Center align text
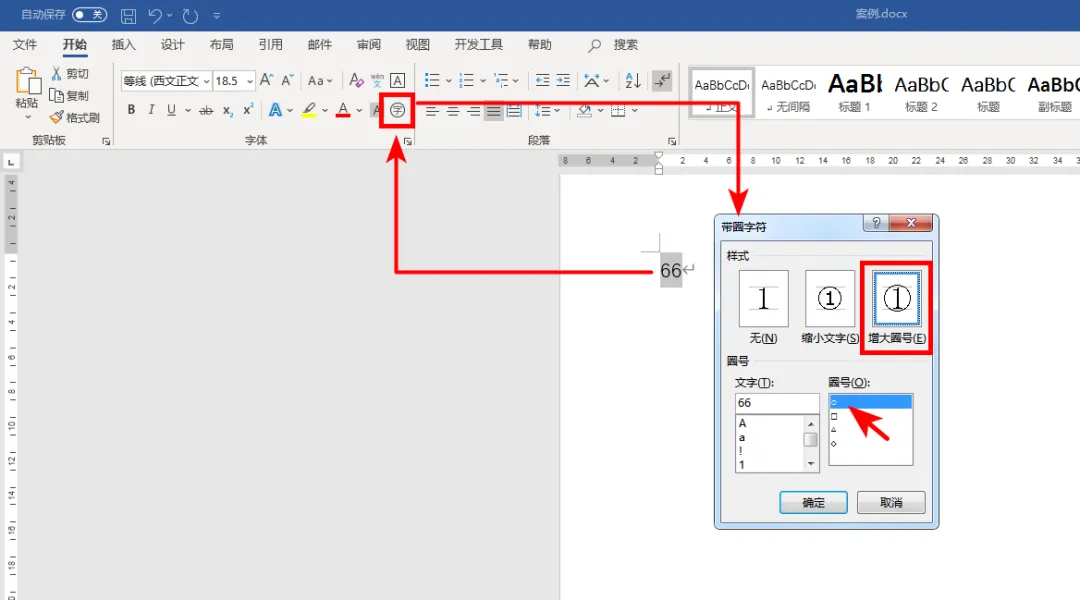 453,110
